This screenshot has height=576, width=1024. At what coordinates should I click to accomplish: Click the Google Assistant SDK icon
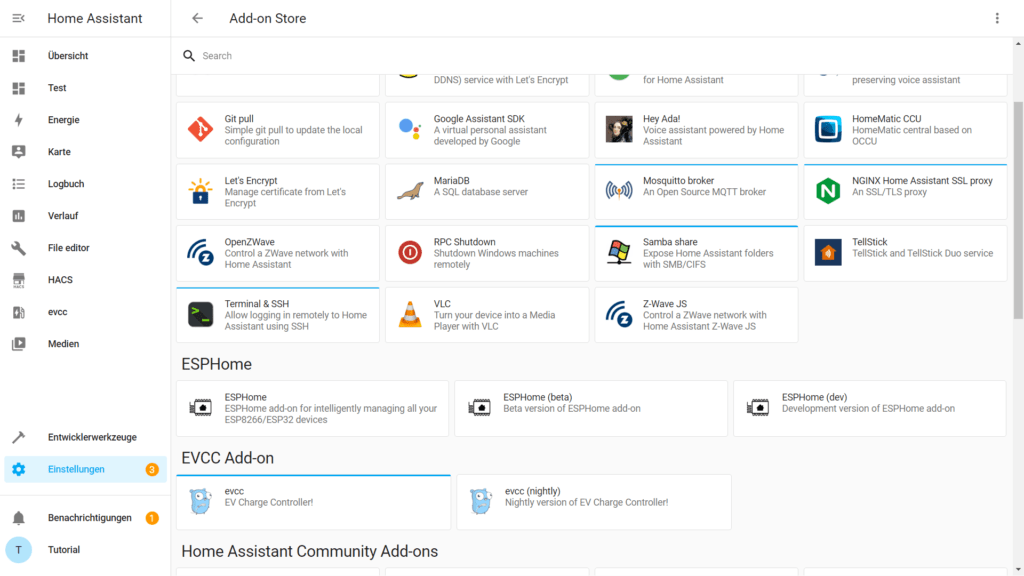click(411, 128)
